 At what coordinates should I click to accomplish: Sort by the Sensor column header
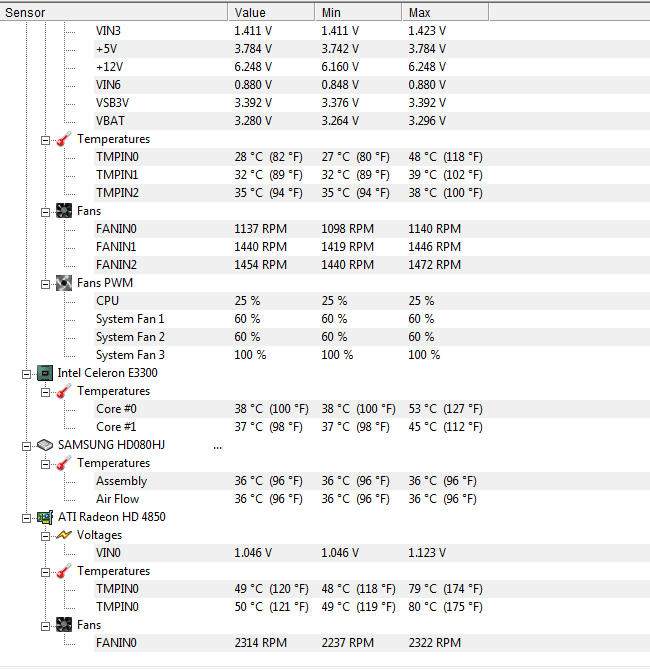click(x=114, y=12)
